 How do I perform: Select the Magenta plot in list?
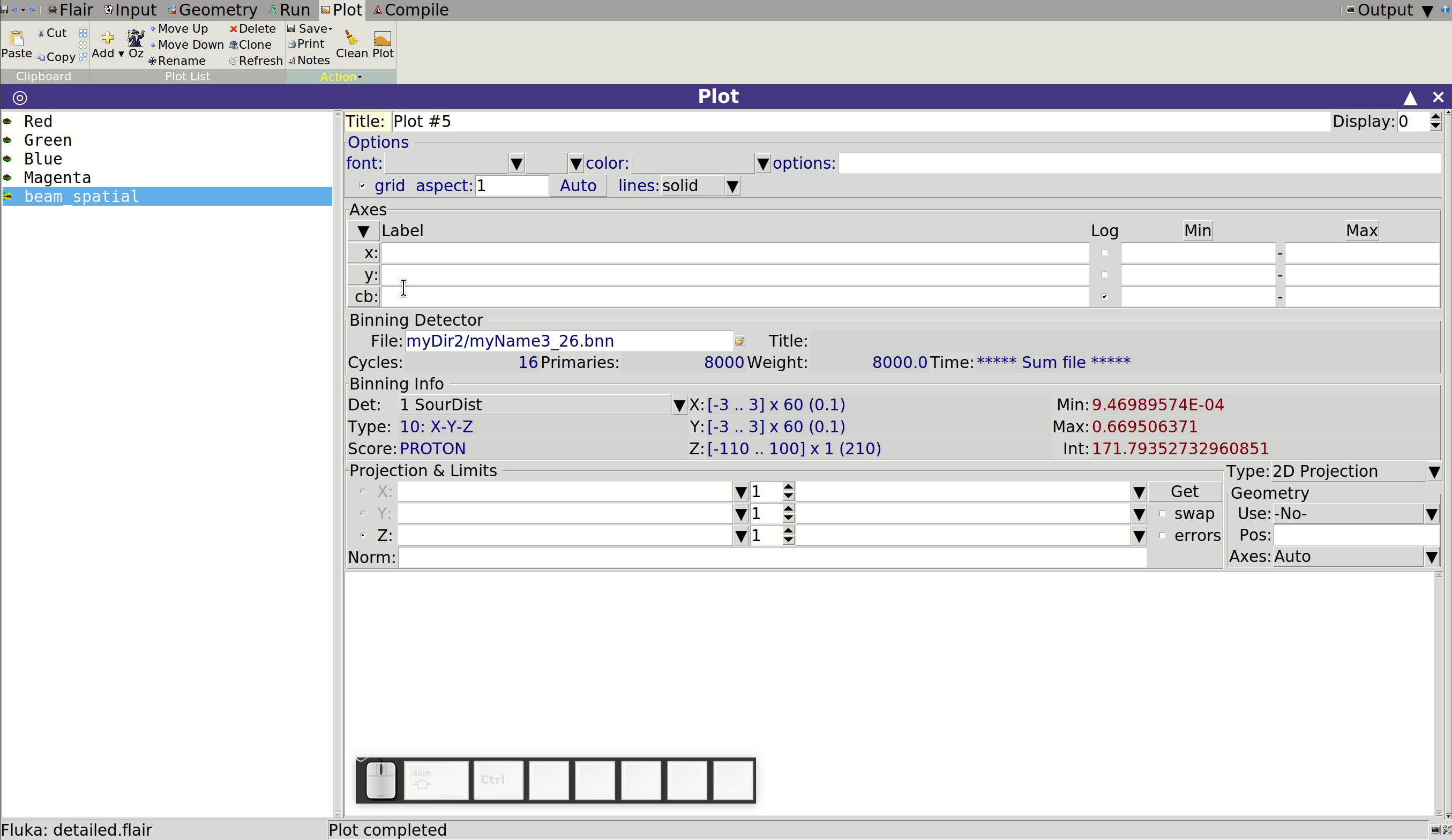pos(57,178)
